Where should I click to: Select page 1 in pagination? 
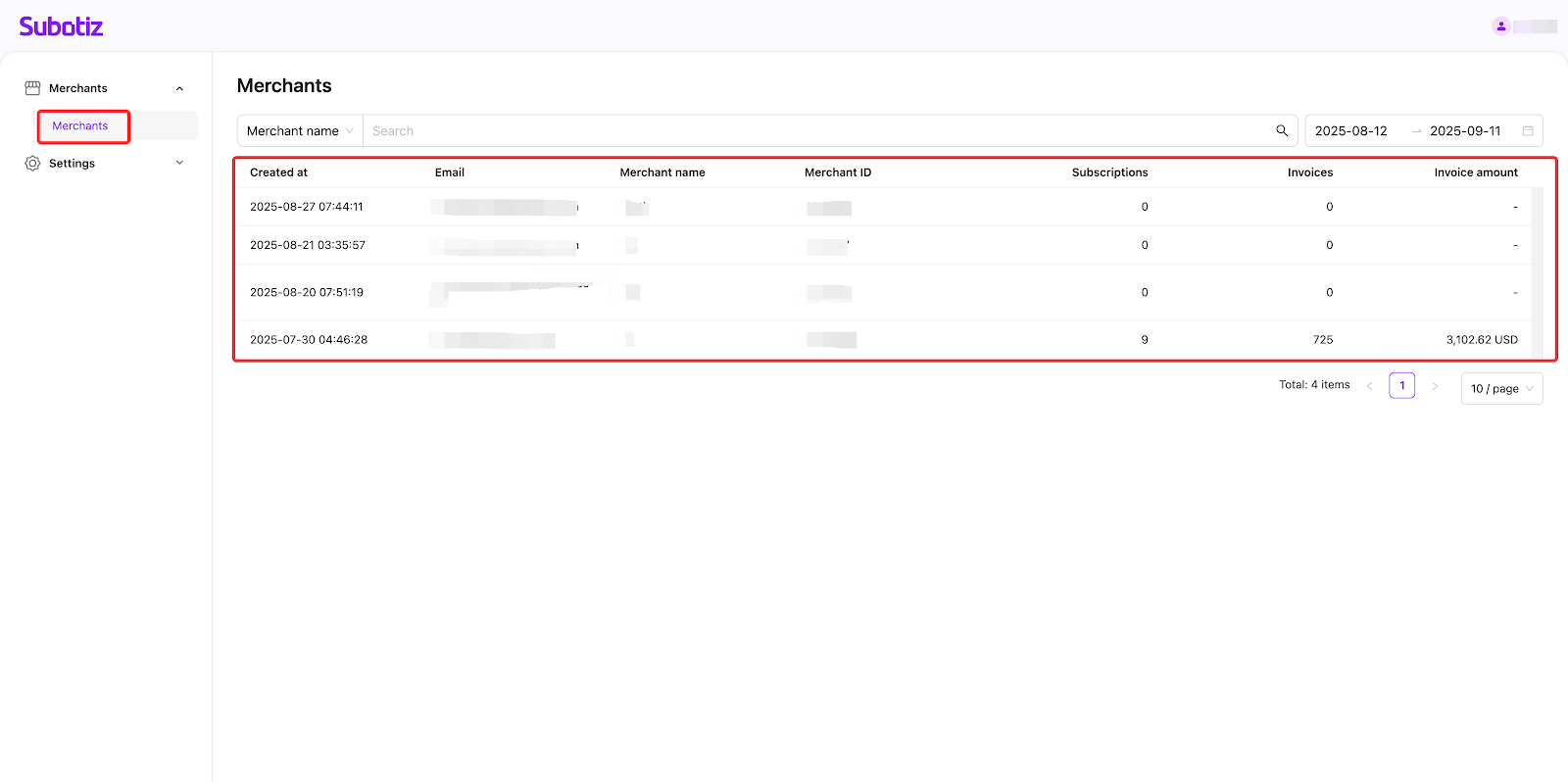point(1401,386)
